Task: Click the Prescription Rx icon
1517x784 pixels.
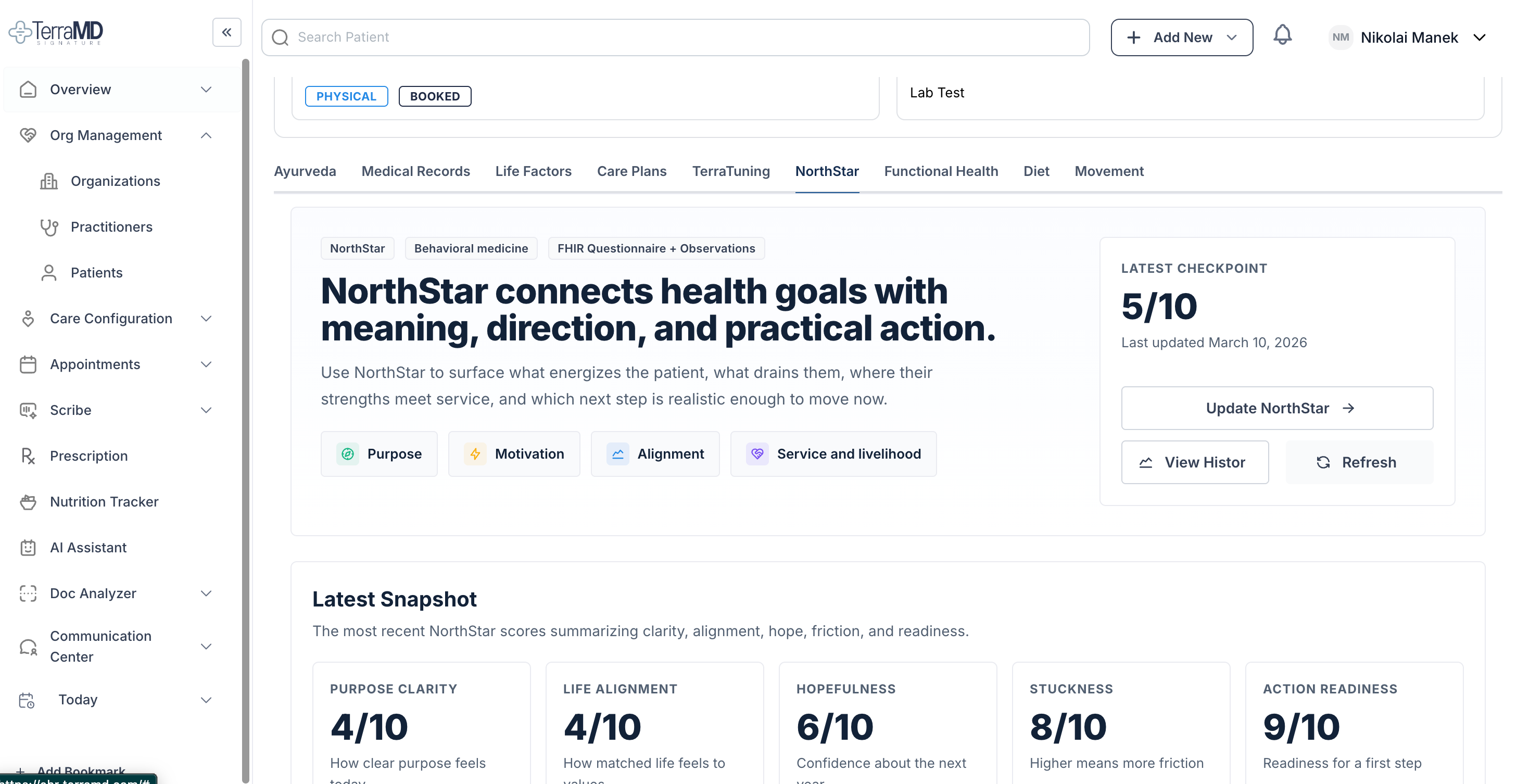Action: tap(28, 456)
